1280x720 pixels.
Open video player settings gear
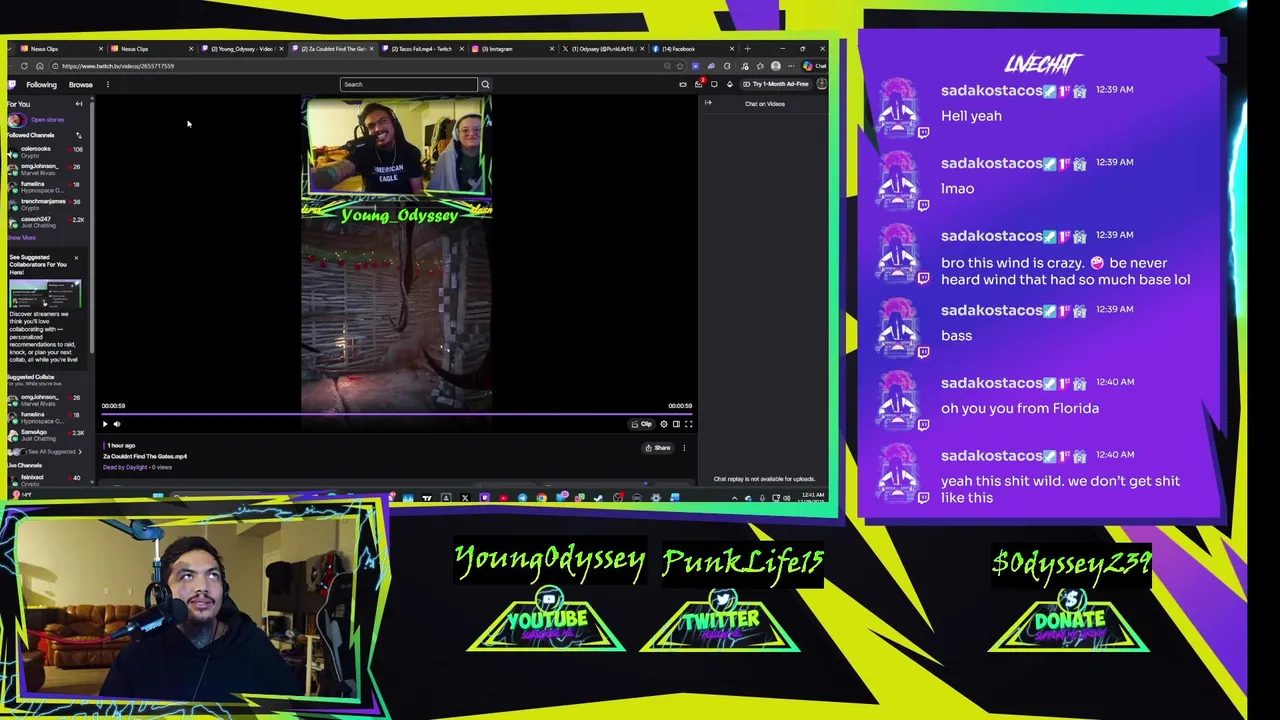click(x=664, y=424)
